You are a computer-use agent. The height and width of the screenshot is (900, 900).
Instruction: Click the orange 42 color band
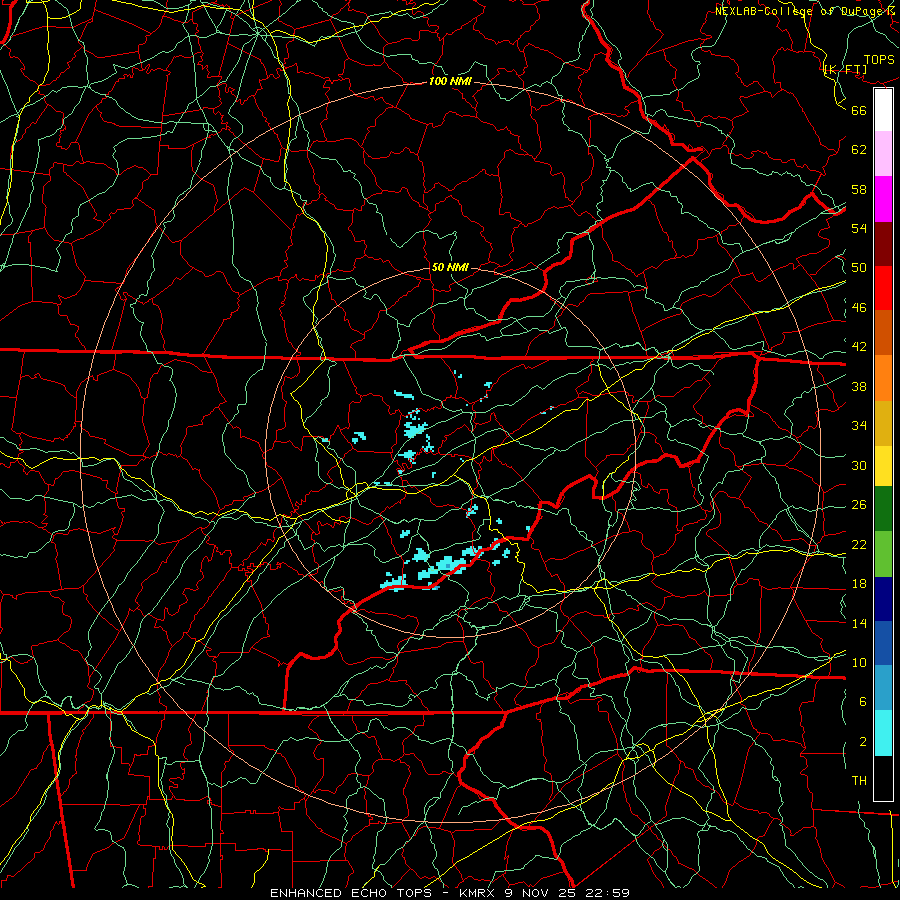[x=883, y=378]
